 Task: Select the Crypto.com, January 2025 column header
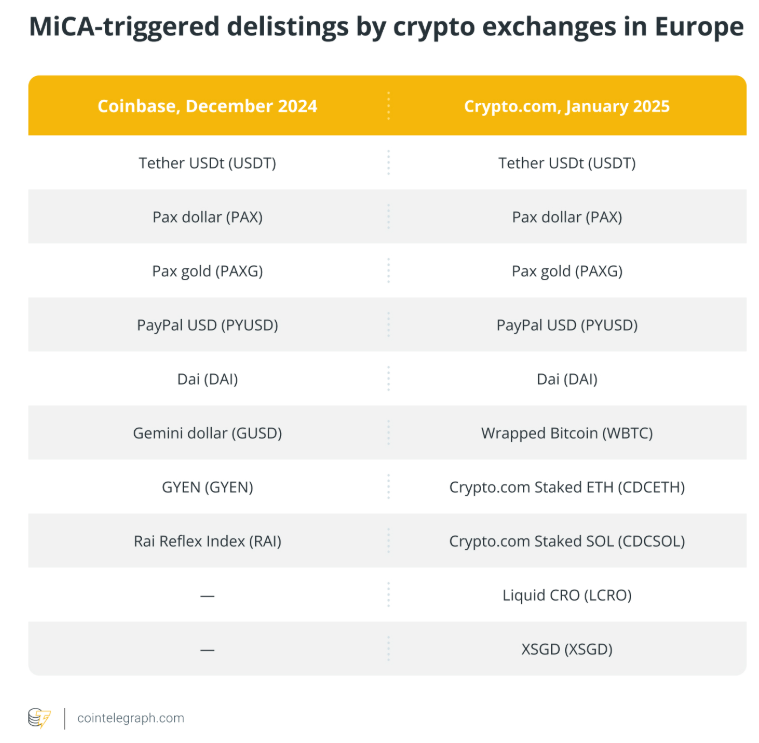[566, 106]
